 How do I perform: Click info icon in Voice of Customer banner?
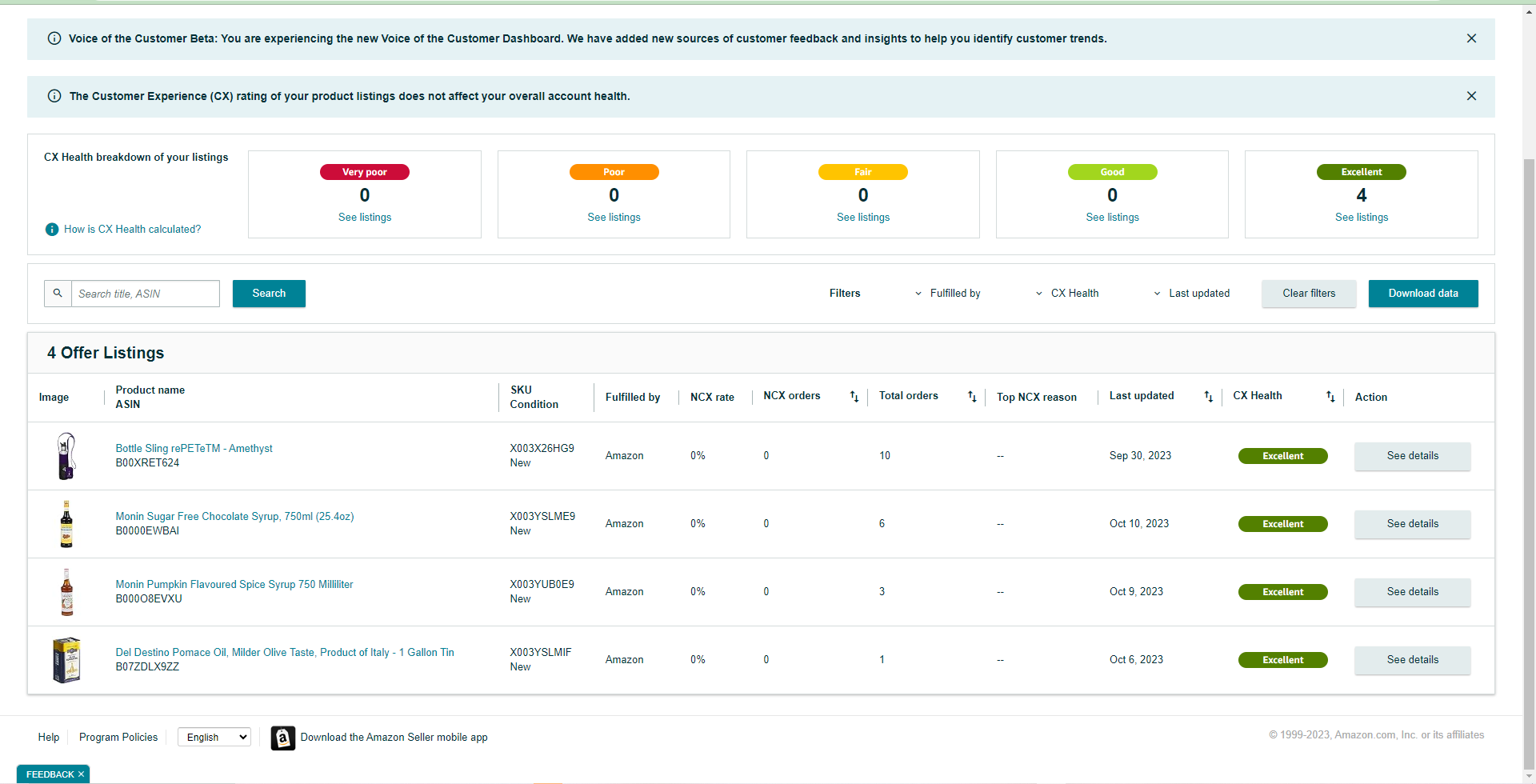54,38
